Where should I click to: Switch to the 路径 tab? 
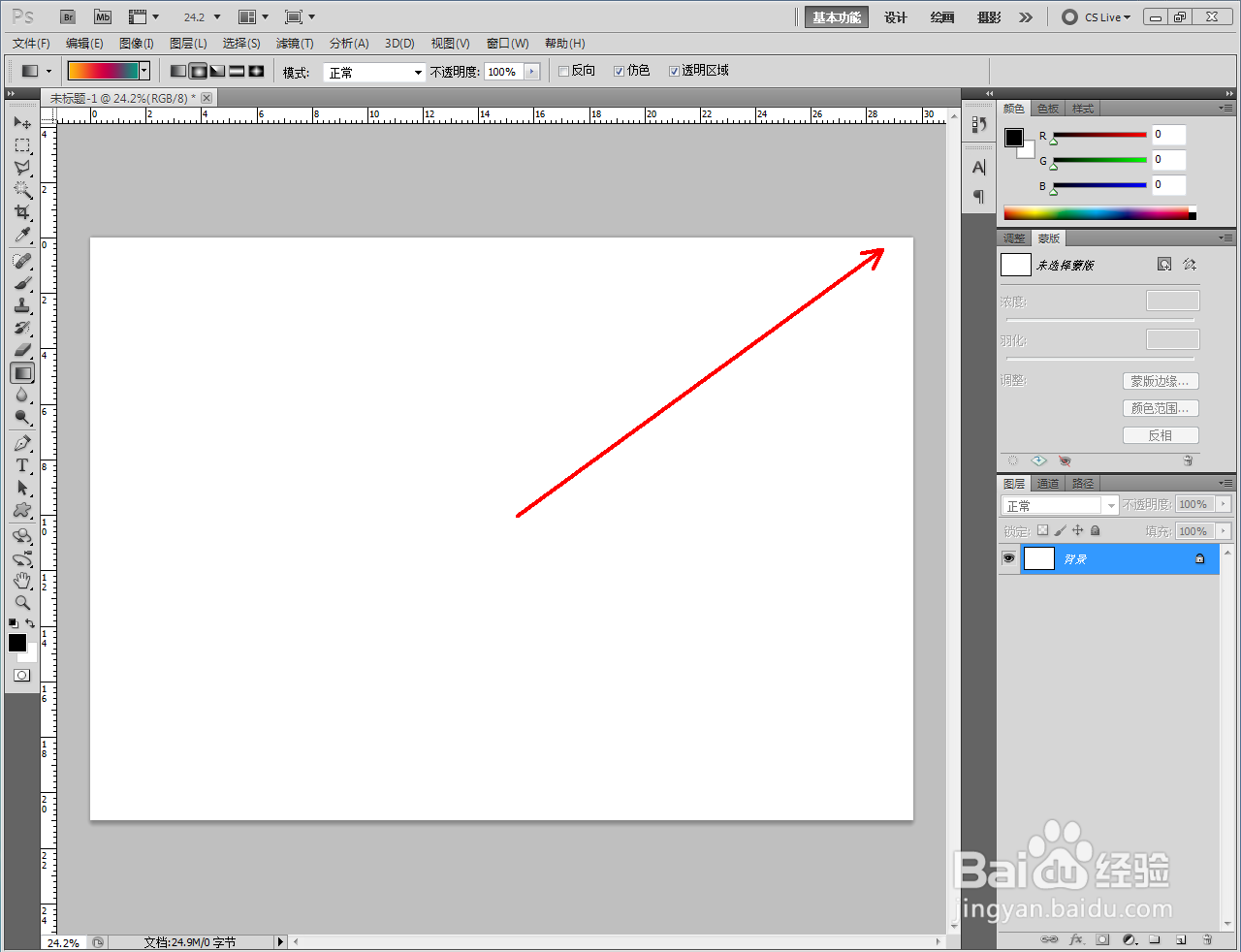1083,484
